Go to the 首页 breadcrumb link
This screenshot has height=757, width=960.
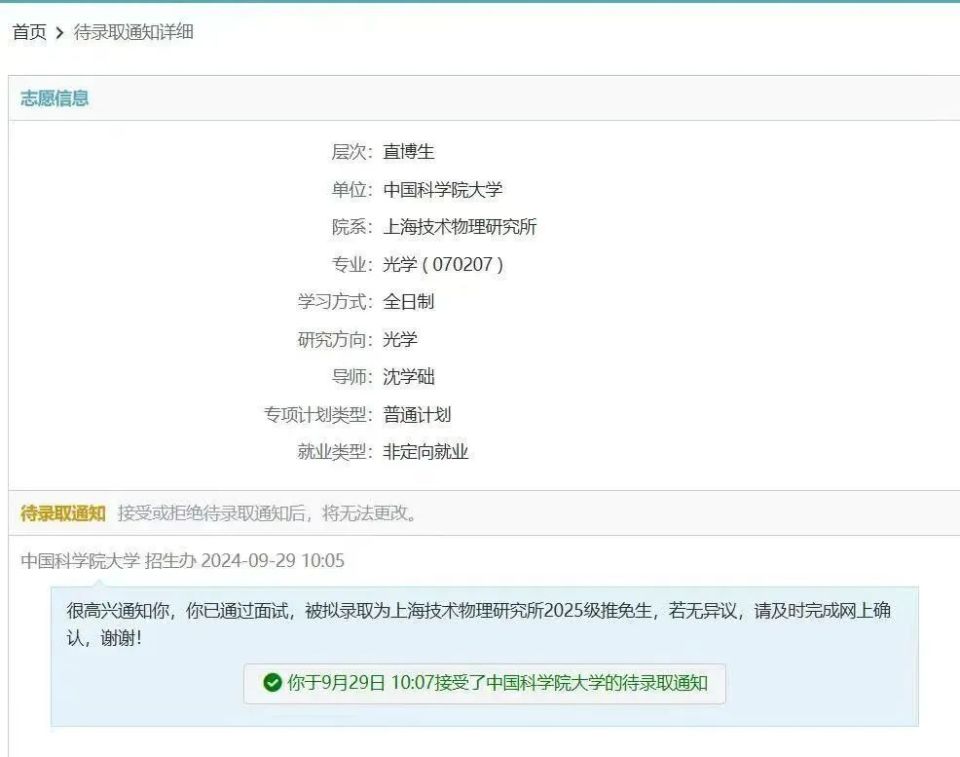click(29, 32)
